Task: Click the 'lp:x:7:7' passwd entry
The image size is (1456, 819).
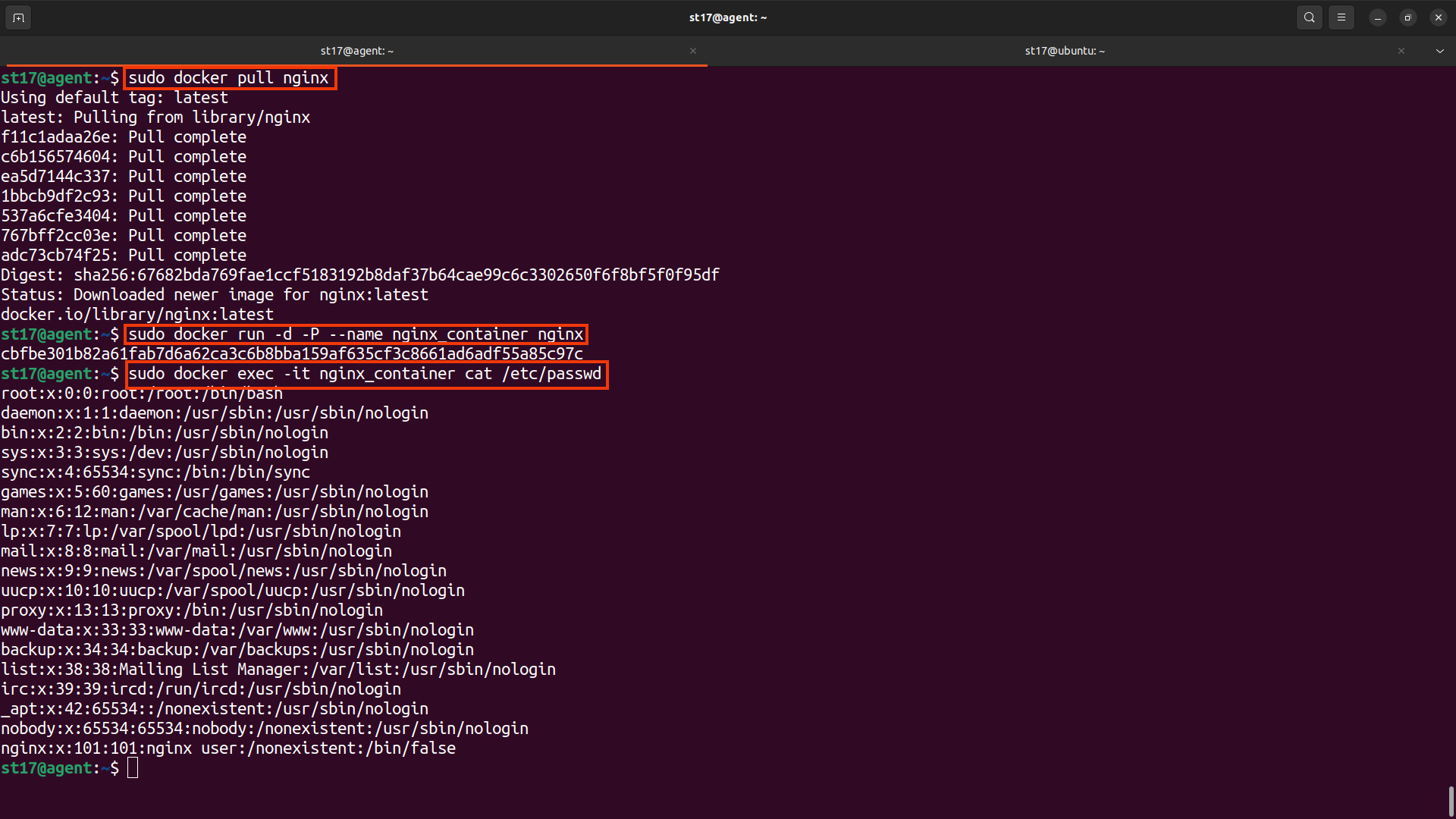Action: point(201,532)
